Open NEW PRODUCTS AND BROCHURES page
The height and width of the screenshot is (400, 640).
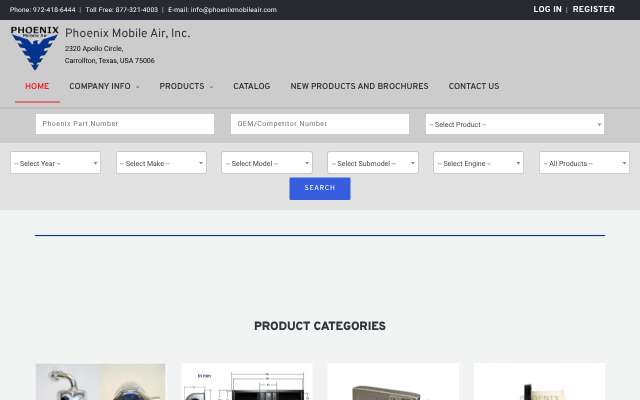coord(359,86)
